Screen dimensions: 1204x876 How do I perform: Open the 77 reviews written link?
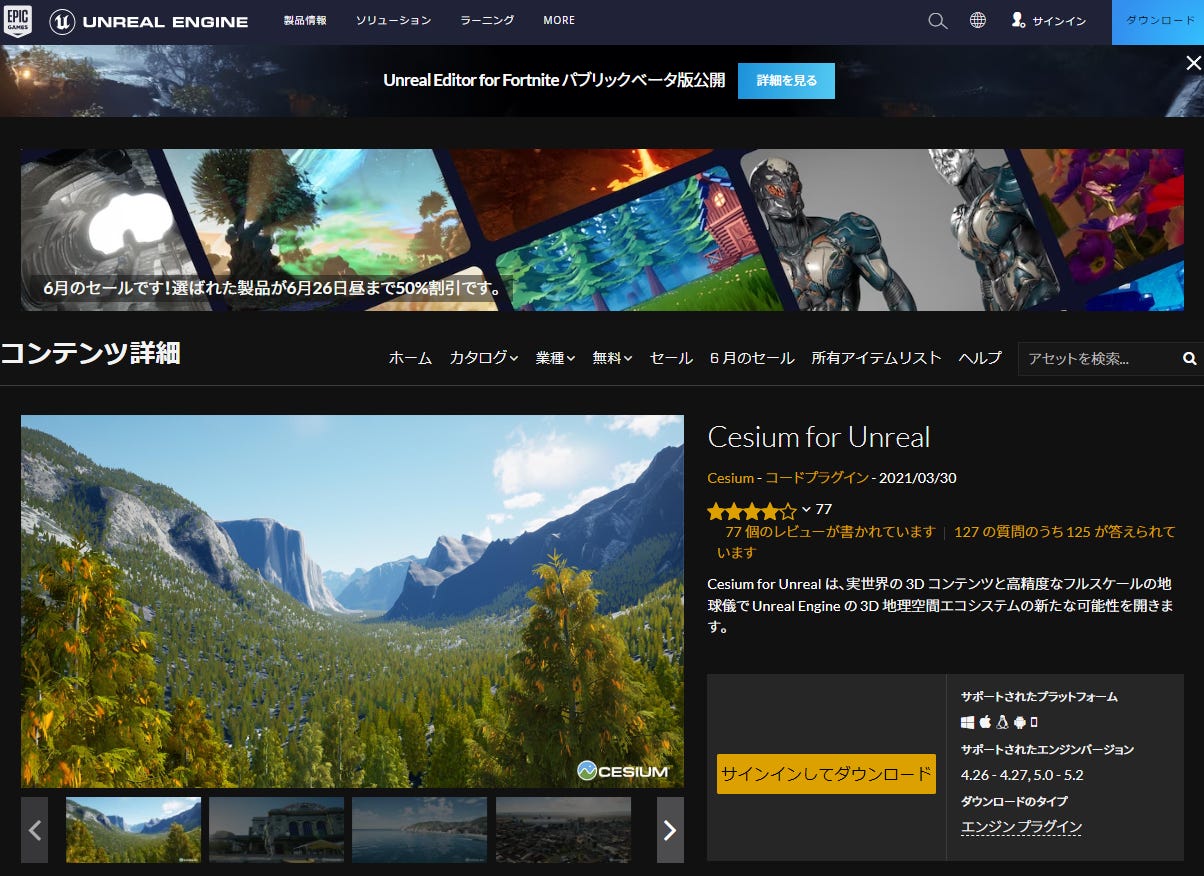[x=830, y=532]
